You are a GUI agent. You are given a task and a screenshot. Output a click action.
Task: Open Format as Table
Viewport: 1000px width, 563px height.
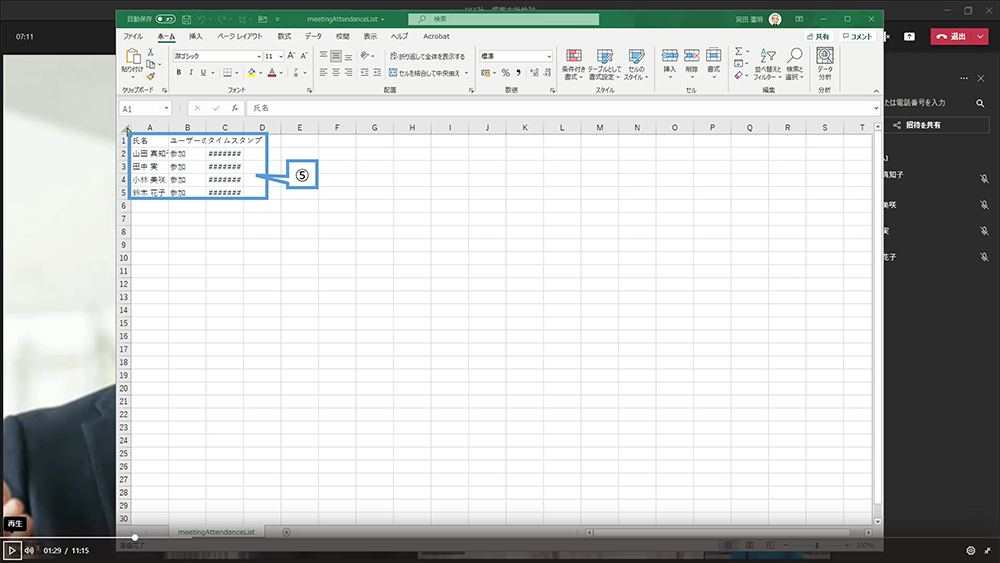(605, 64)
